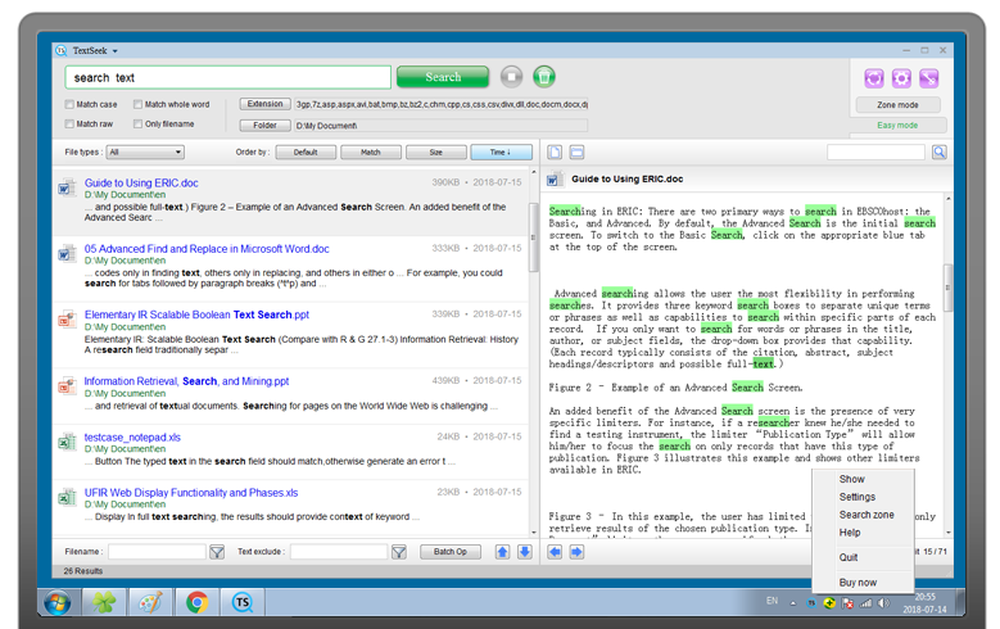The height and width of the screenshot is (629, 1000).
Task: Enable the Match raw checkbox
Action: point(70,124)
